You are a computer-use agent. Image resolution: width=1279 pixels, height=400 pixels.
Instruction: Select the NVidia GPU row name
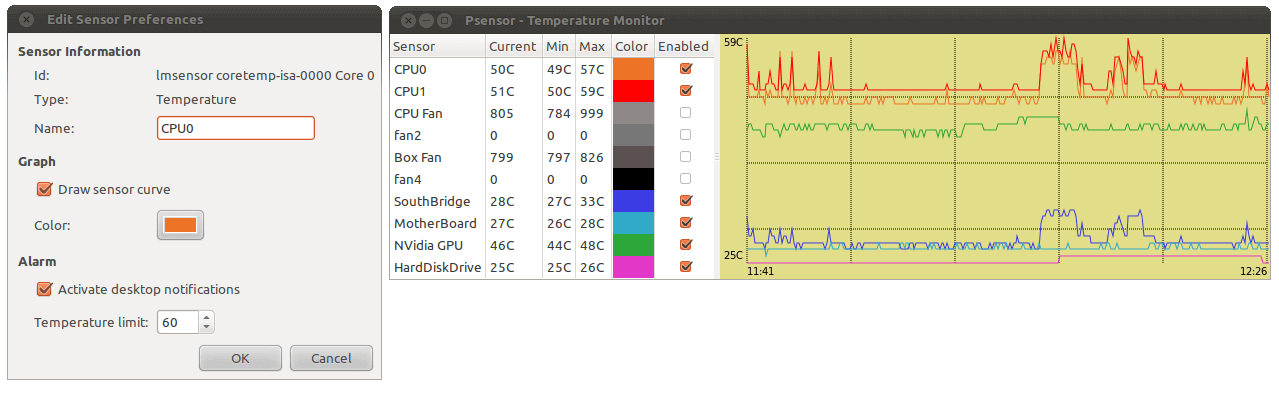(x=428, y=245)
